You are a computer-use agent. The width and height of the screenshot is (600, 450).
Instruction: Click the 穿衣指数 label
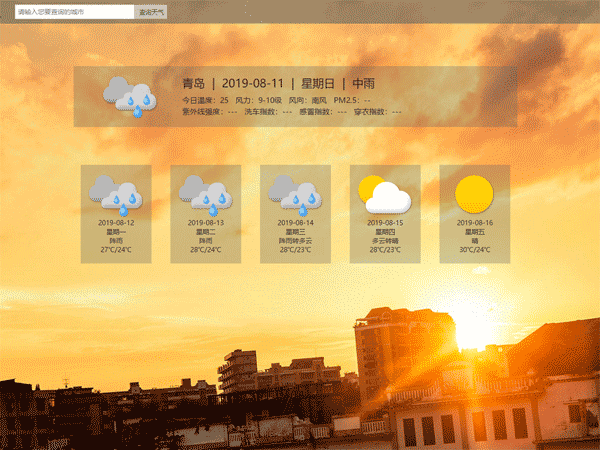378,112
